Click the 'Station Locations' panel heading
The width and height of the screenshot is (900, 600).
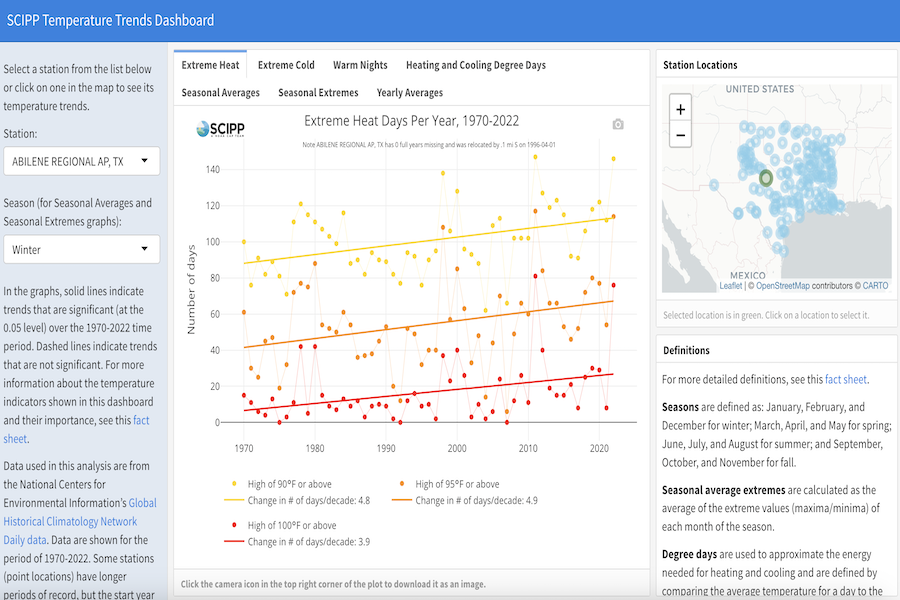pos(700,65)
